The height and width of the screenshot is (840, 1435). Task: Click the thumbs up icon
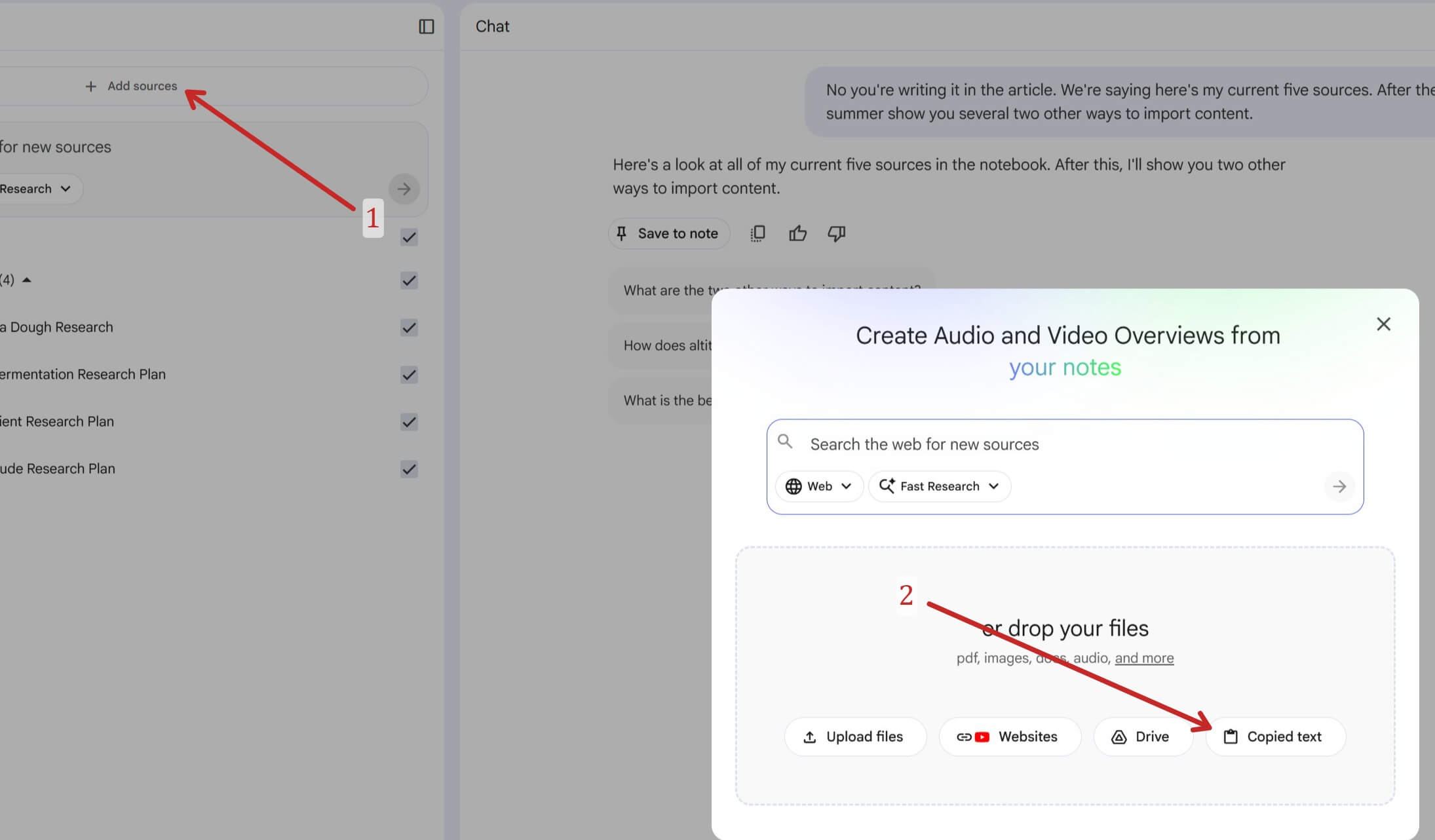pos(797,233)
